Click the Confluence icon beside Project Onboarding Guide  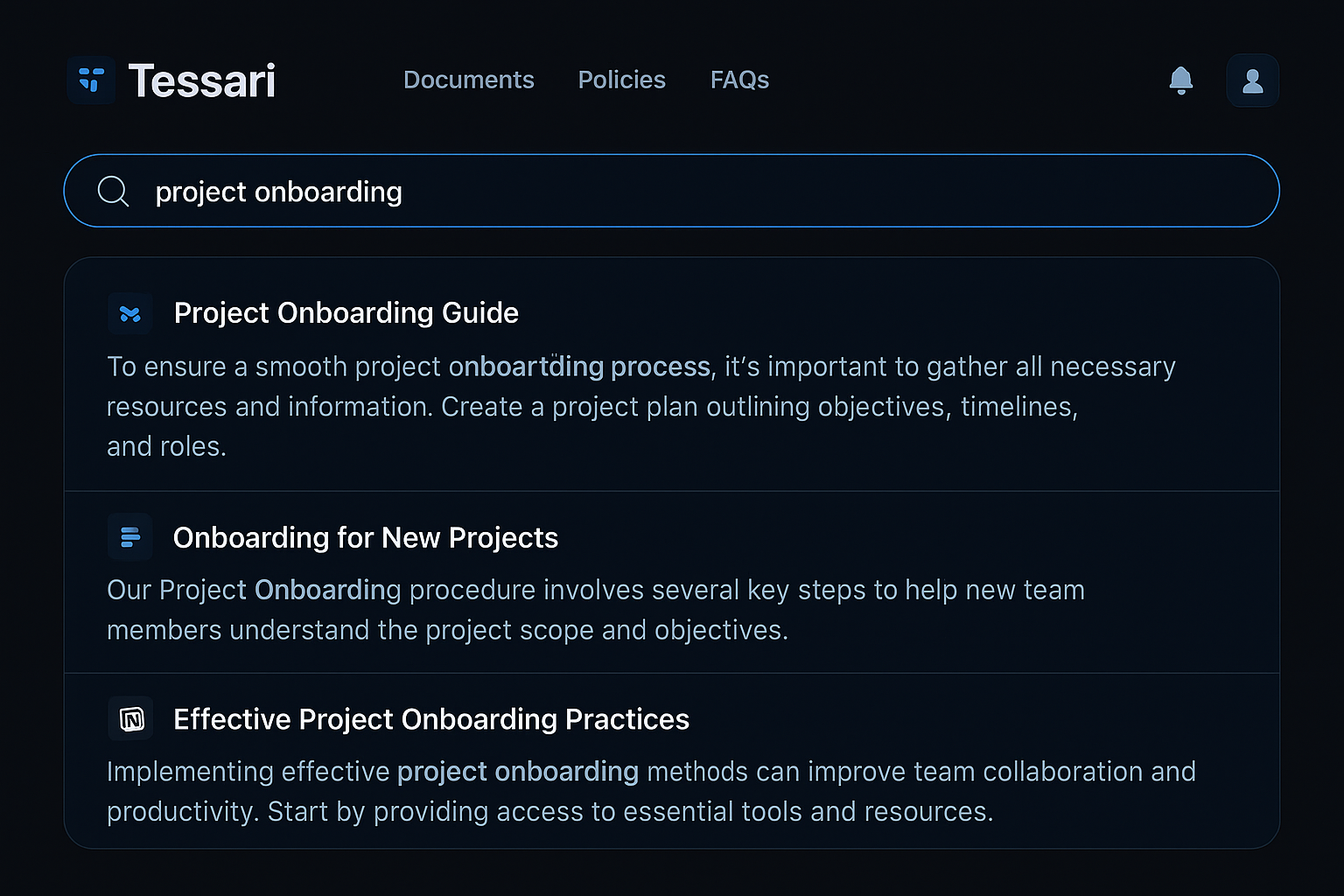pyautogui.click(x=130, y=313)
